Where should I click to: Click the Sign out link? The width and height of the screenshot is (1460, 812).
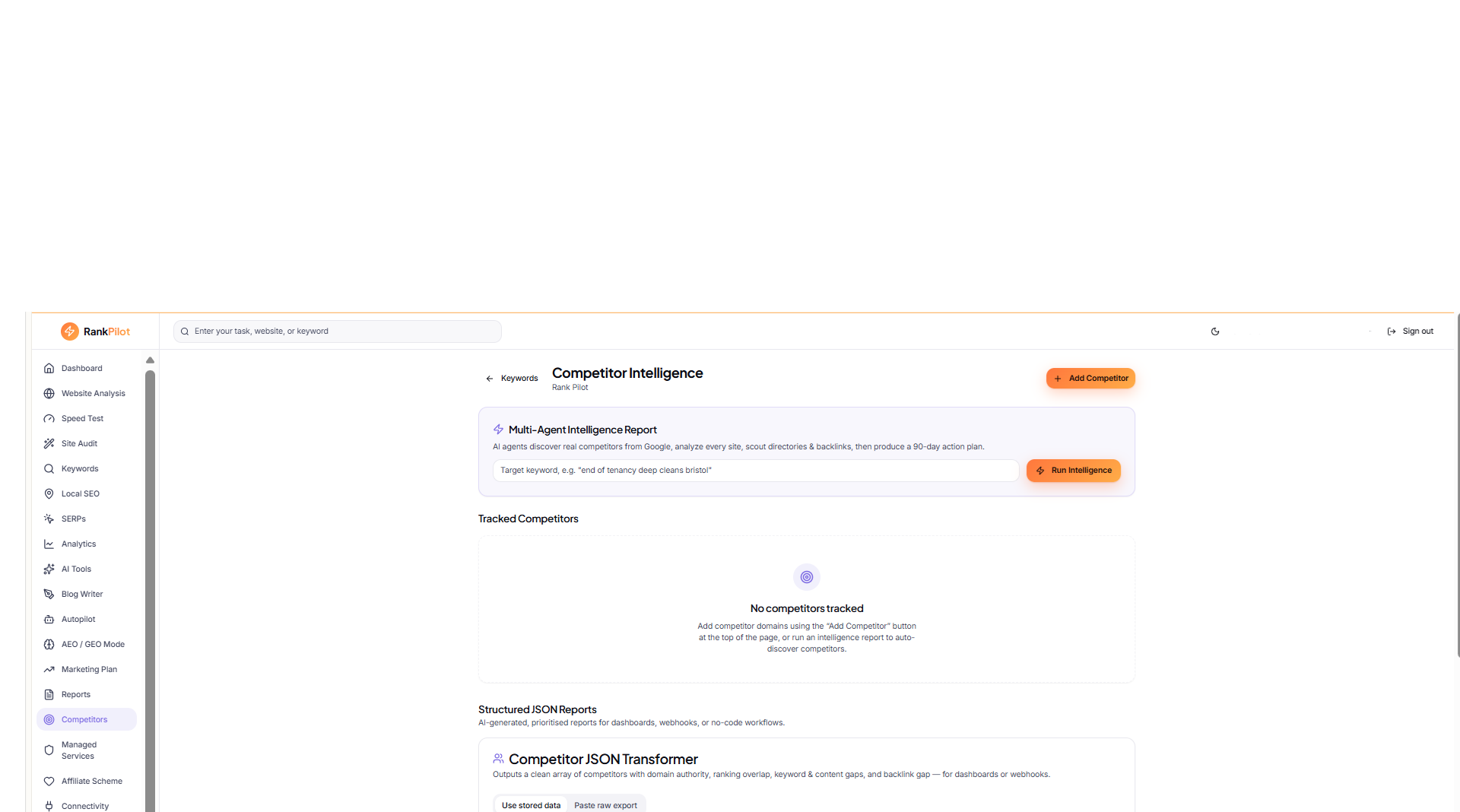(1410, 331)
